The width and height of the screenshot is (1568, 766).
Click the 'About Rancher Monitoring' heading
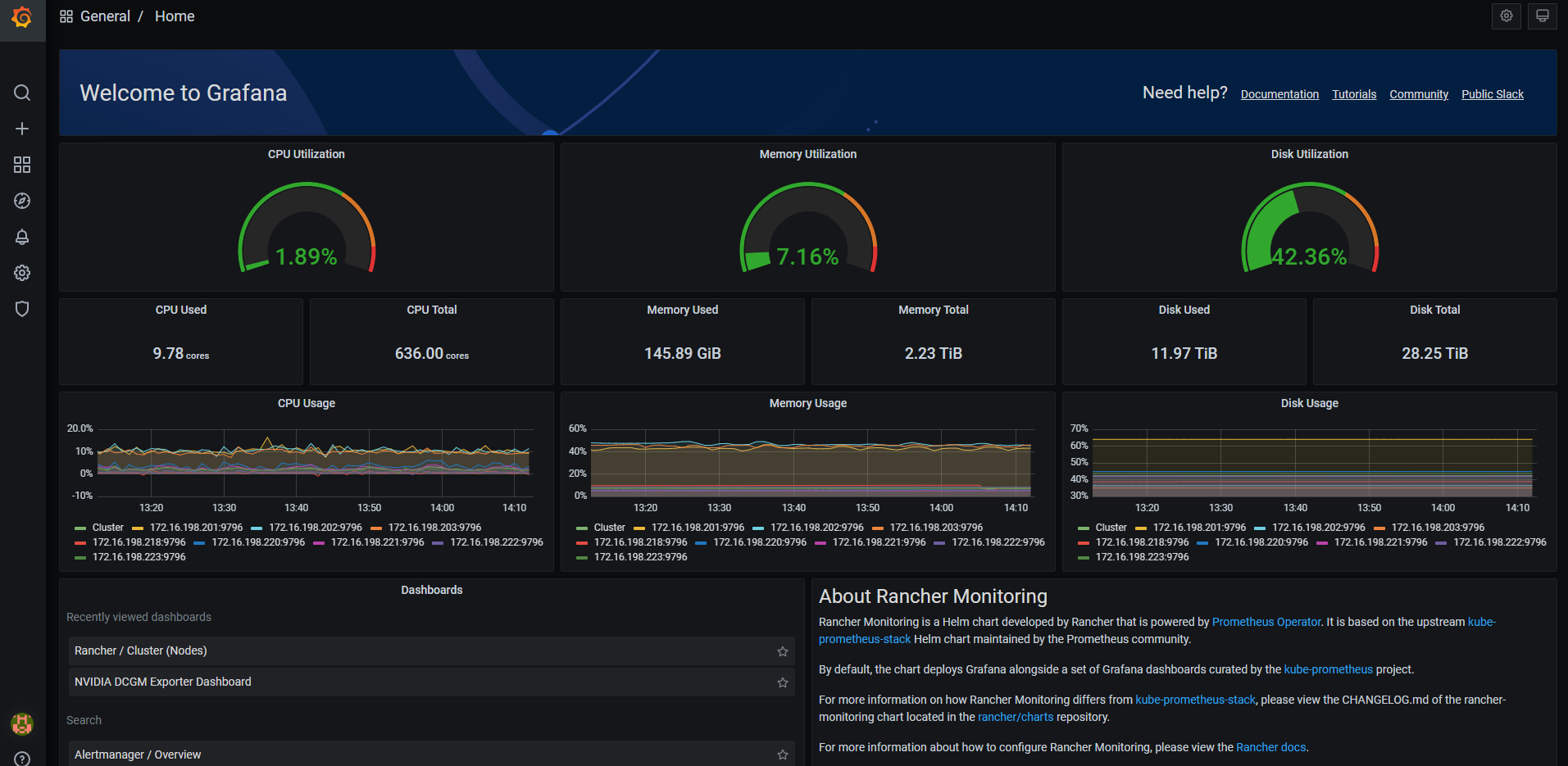point(933,596)
